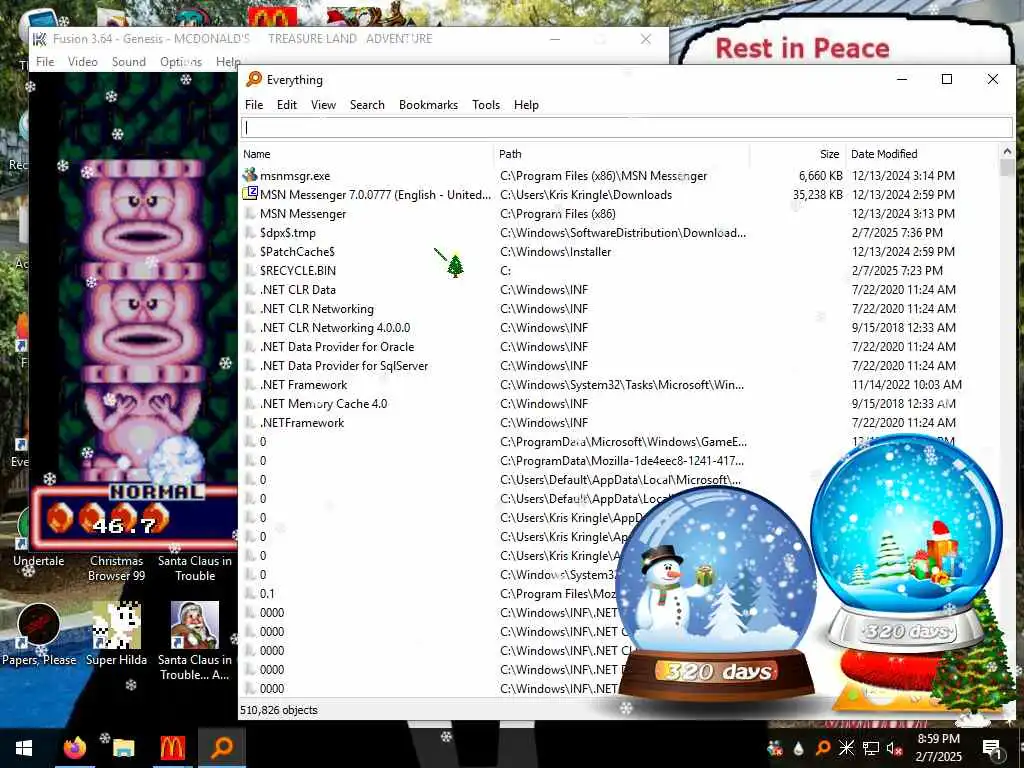Click the volume muted tray icon
Image resolution: width=1024 pixels, height=768 pixels.
tap(894, 748)
